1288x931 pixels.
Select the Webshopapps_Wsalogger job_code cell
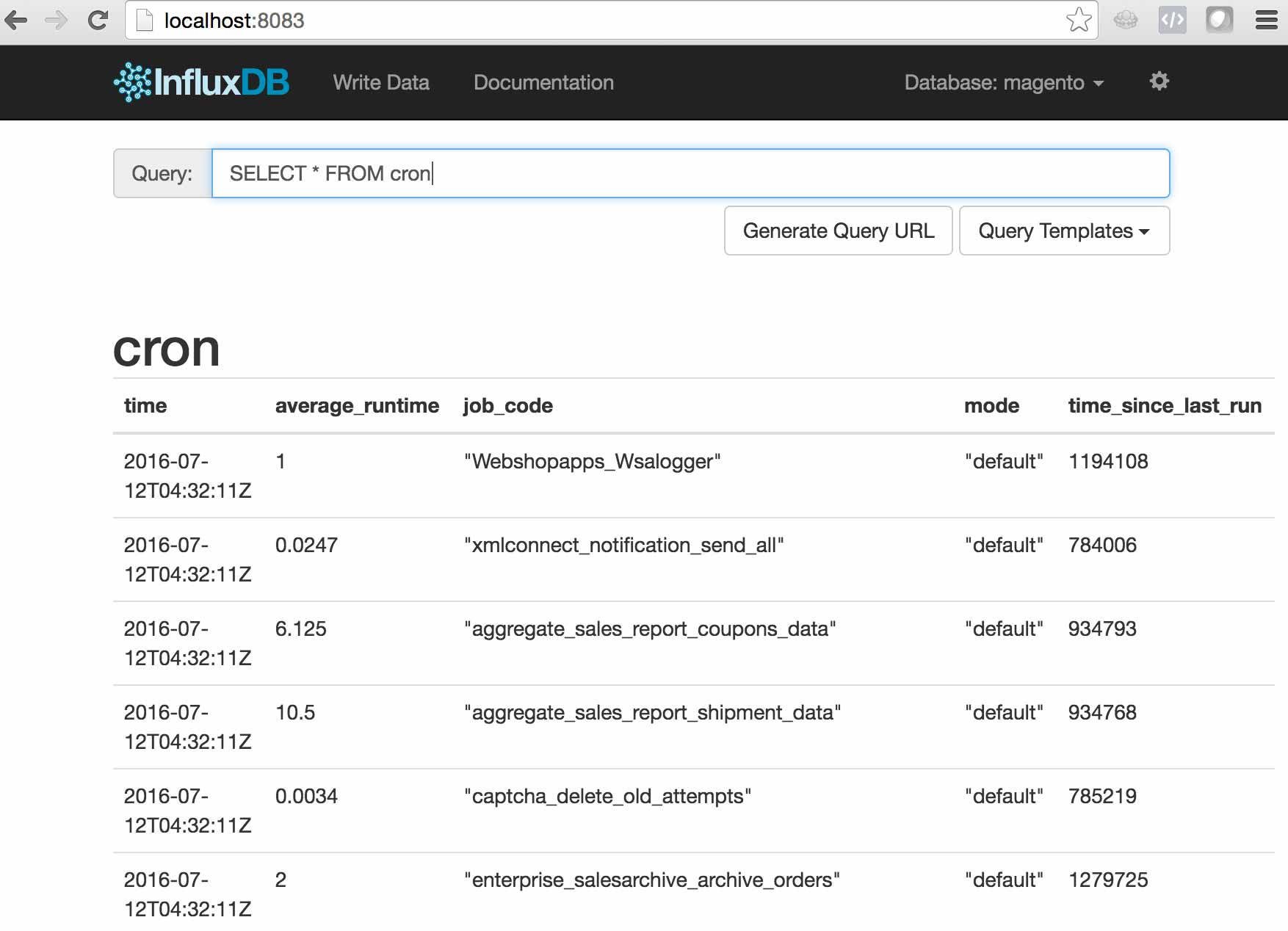592,461
